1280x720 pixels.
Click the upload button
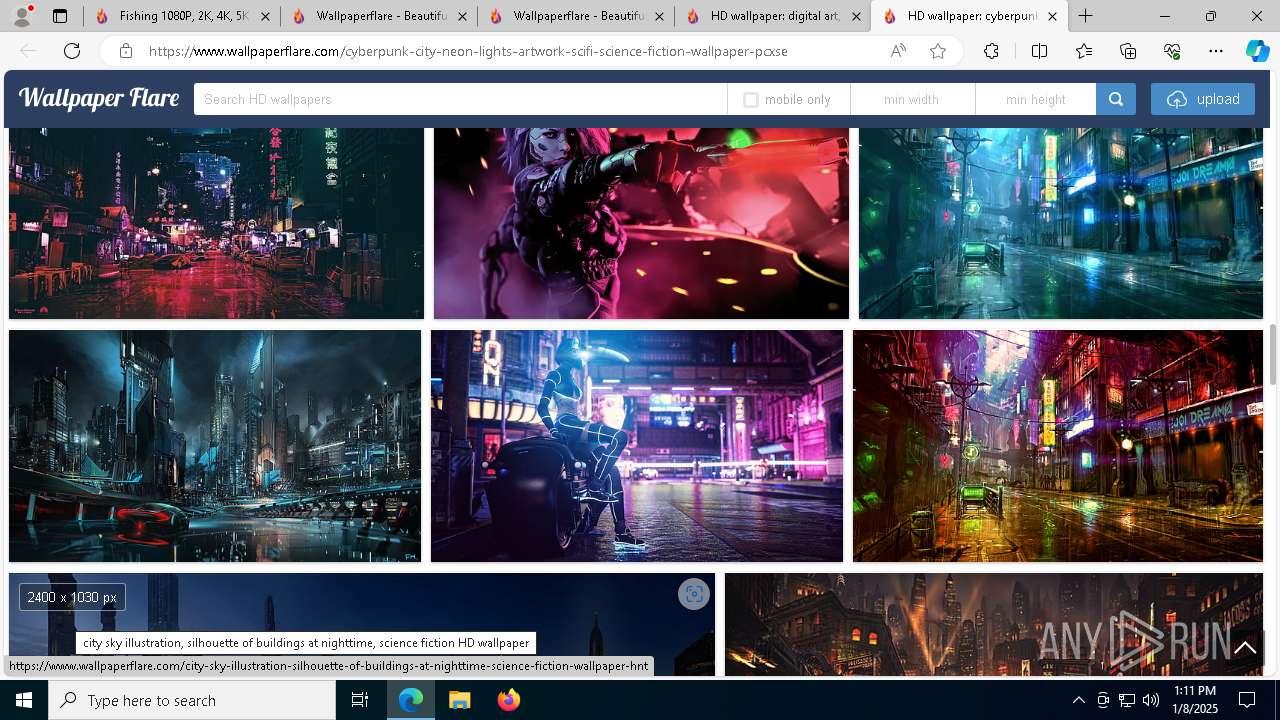pos(1203,99)
